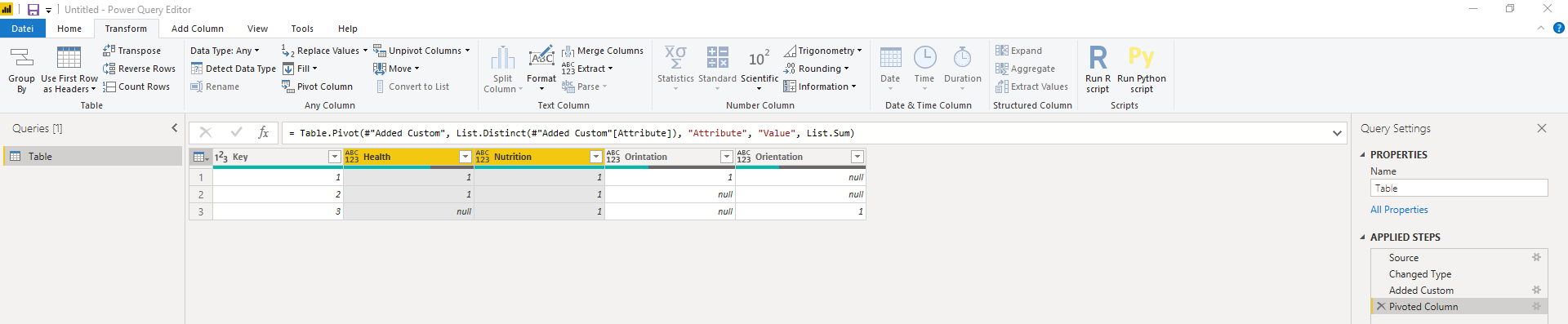
Task: Open the Health column filter dropdown
Action: point(465,157)
